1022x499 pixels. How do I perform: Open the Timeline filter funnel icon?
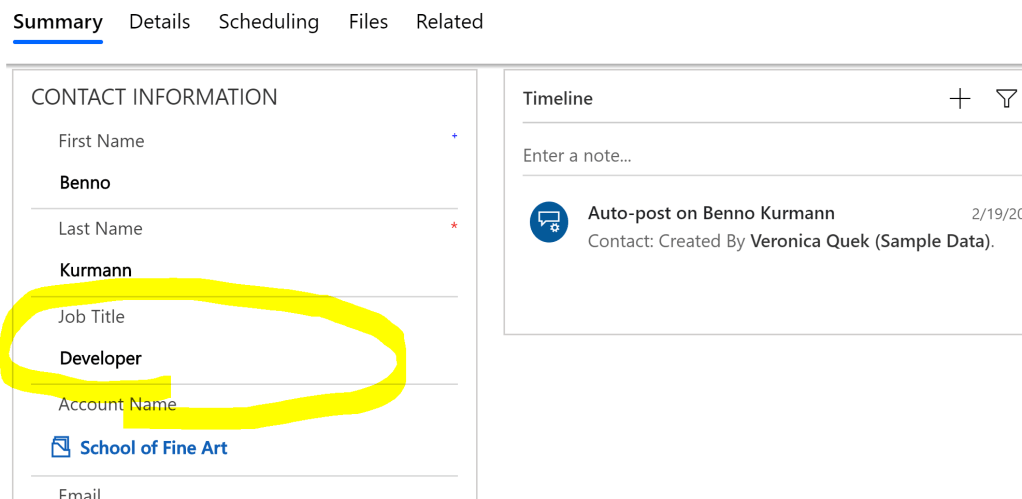pos(1006,98)
